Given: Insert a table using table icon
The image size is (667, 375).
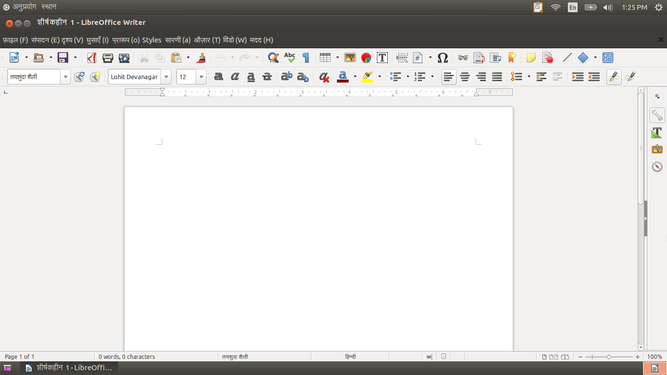Looking at the screenshot, I should [x=325, y=57].
